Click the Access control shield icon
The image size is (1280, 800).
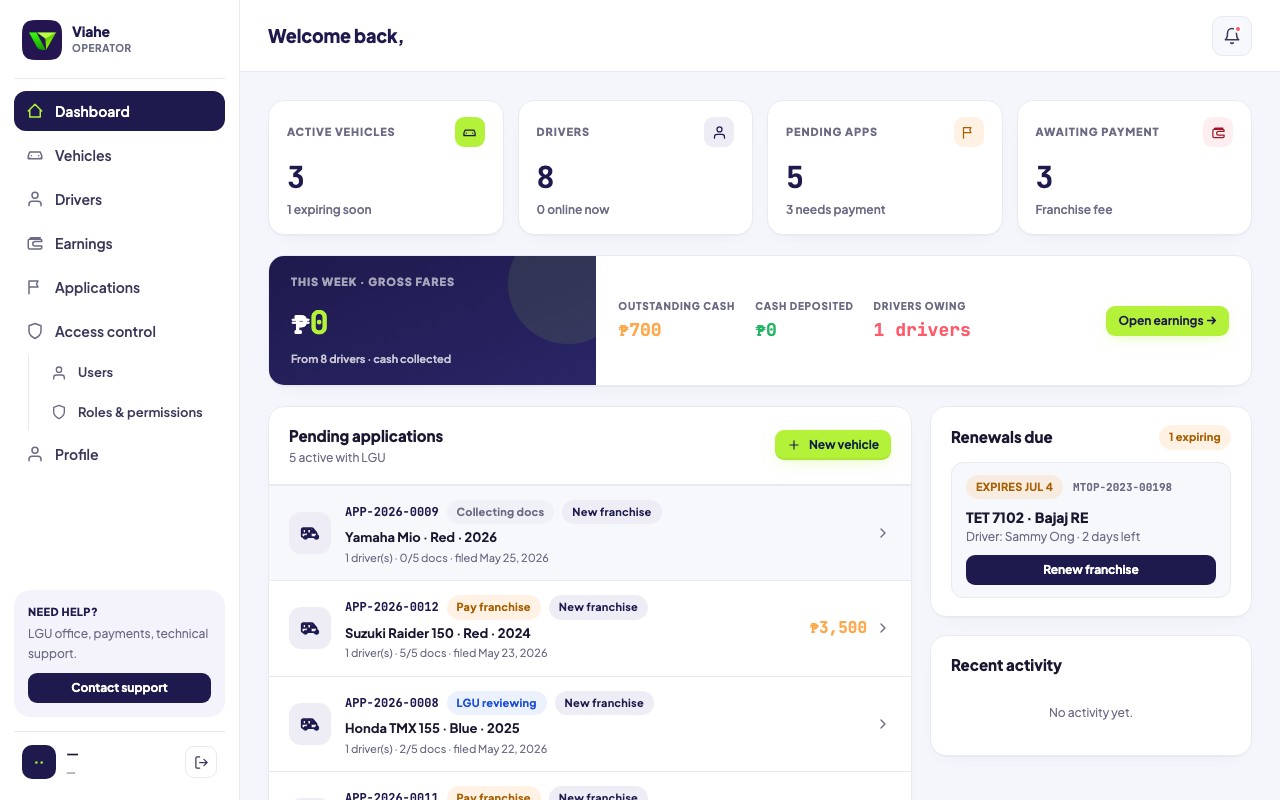tap(35, 331)
